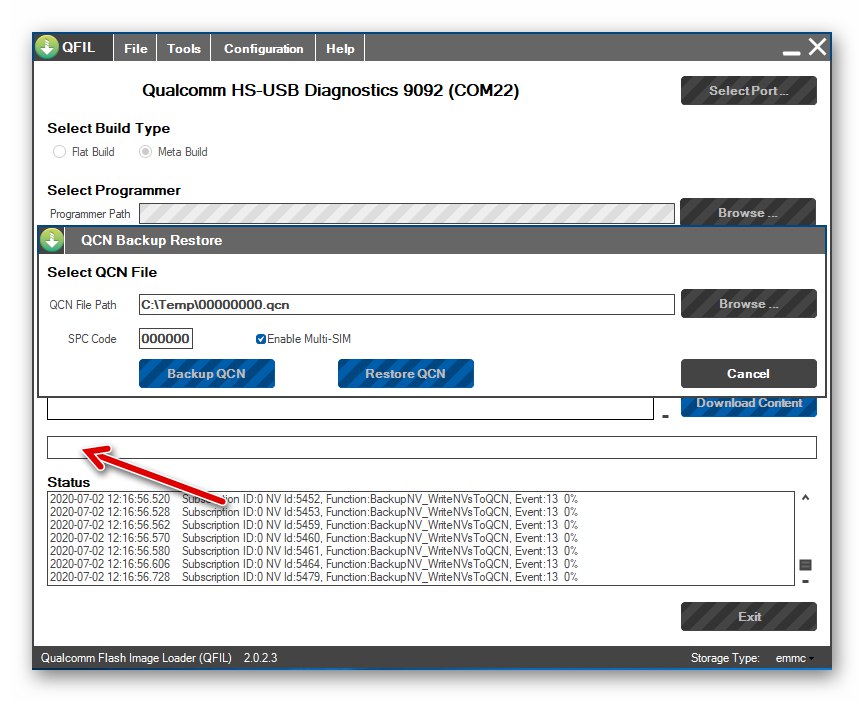Select log line with NV Id:5459
864x702 pixels.
(314, 525)
